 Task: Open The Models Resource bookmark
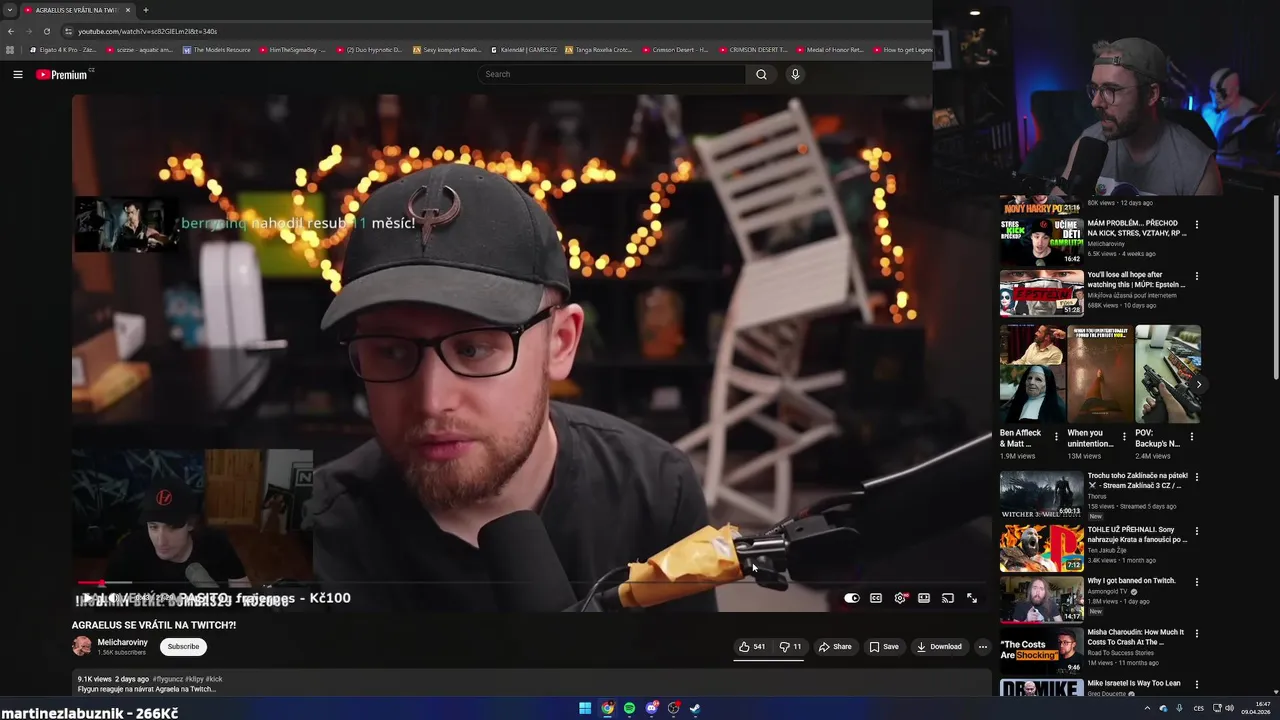[217, 49]
